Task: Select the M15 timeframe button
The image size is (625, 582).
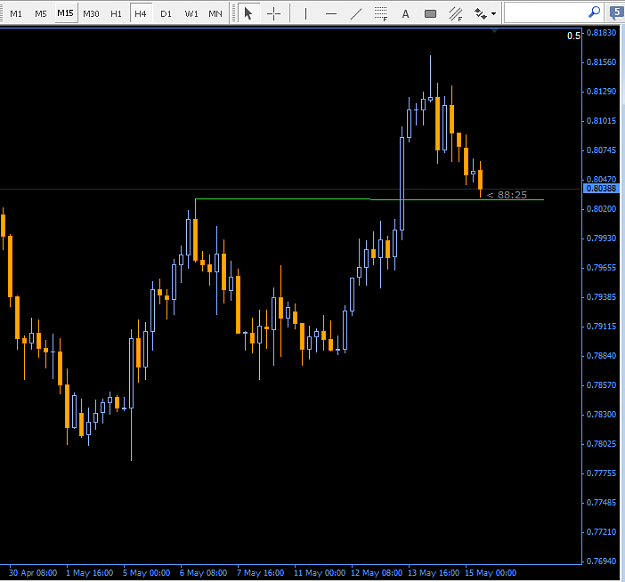Action: click(x=65, y=14)
